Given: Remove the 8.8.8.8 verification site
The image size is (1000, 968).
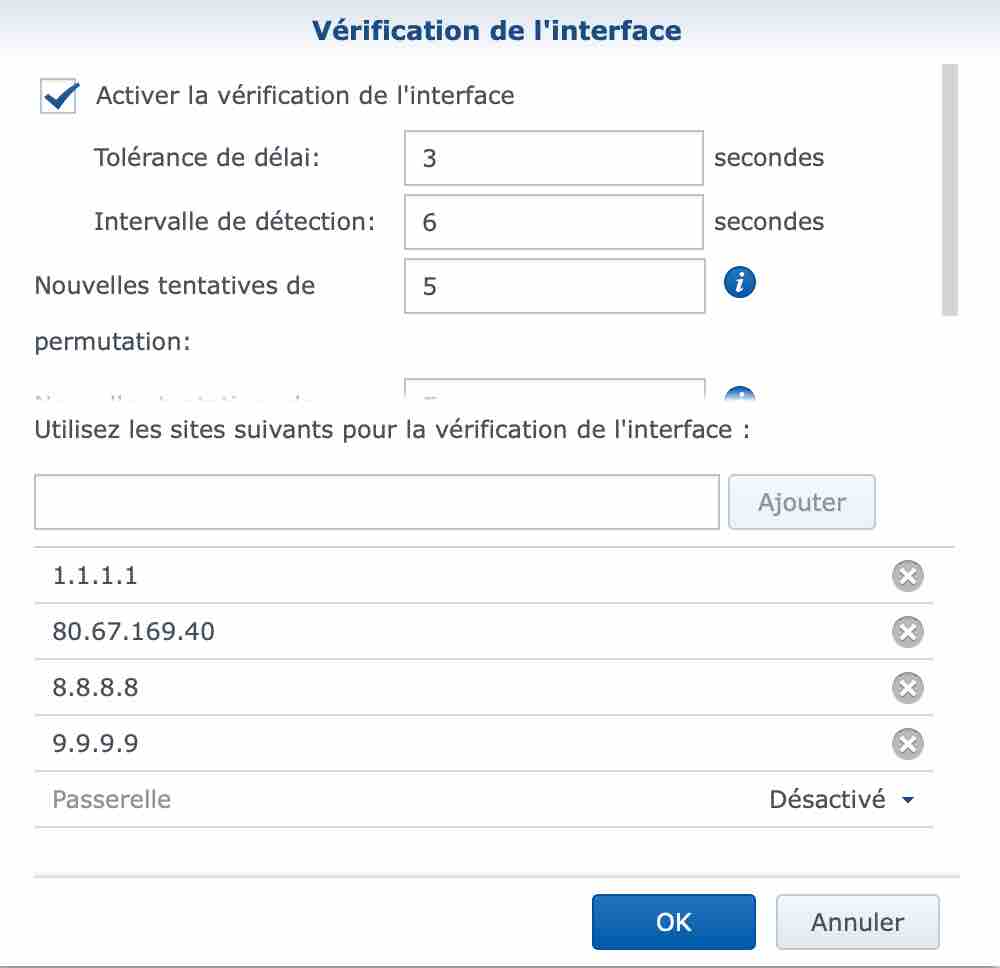Looking at the screenshot, I should 907,688.
